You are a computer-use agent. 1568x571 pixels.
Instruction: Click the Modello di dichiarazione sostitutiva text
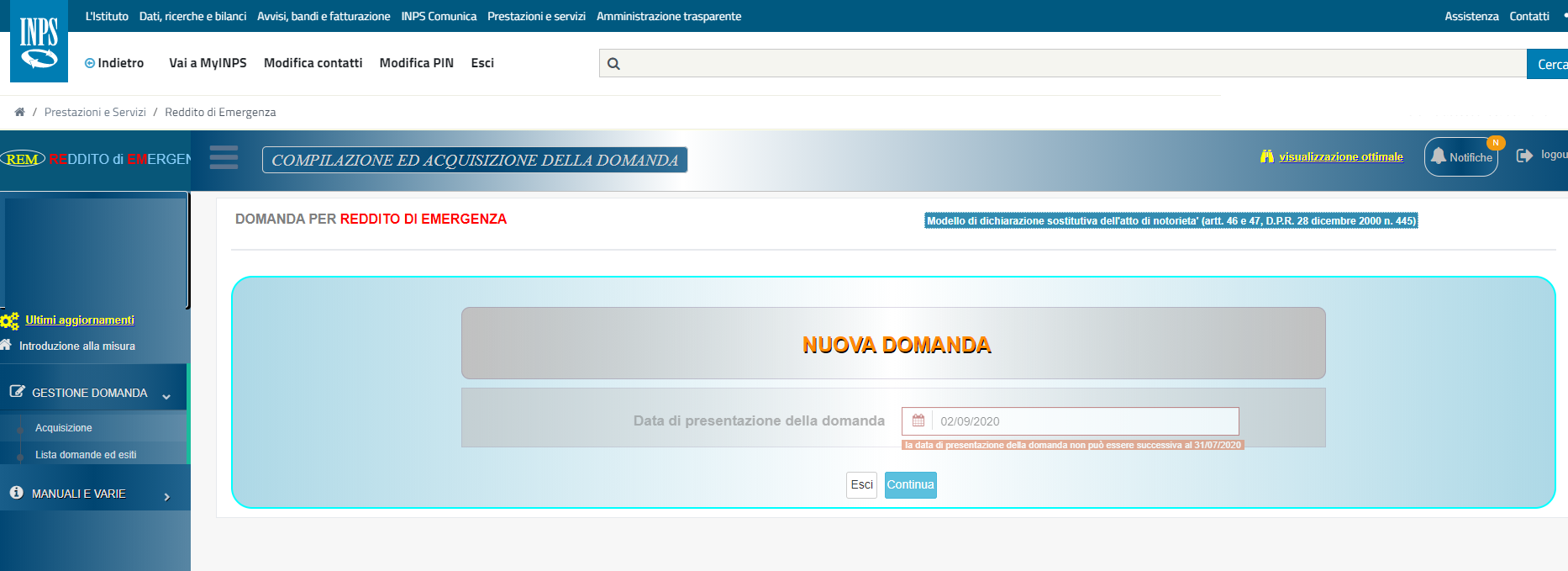1171,220
